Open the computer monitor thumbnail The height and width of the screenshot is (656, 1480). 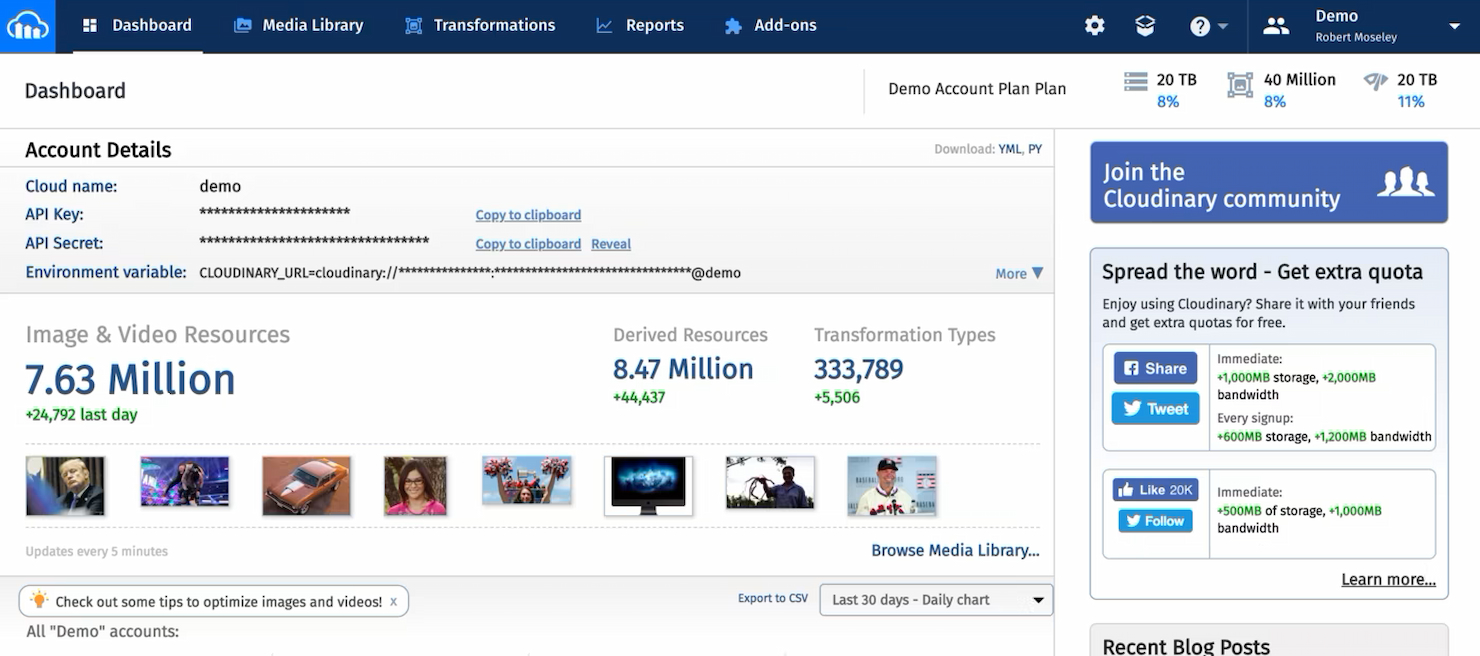coord(649,486)
